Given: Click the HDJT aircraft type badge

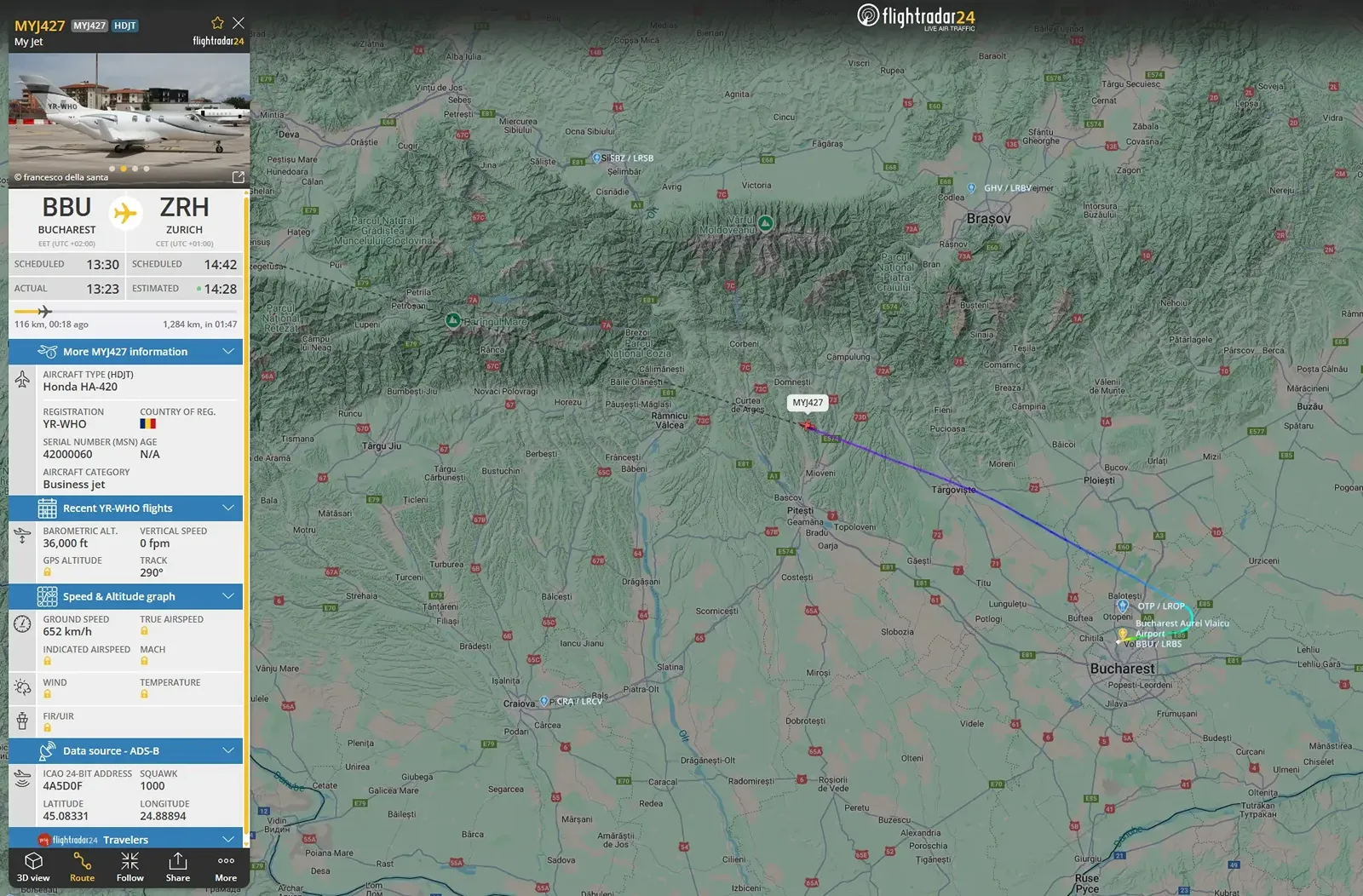Looking at the screenshot, I should tap(125, 26).
